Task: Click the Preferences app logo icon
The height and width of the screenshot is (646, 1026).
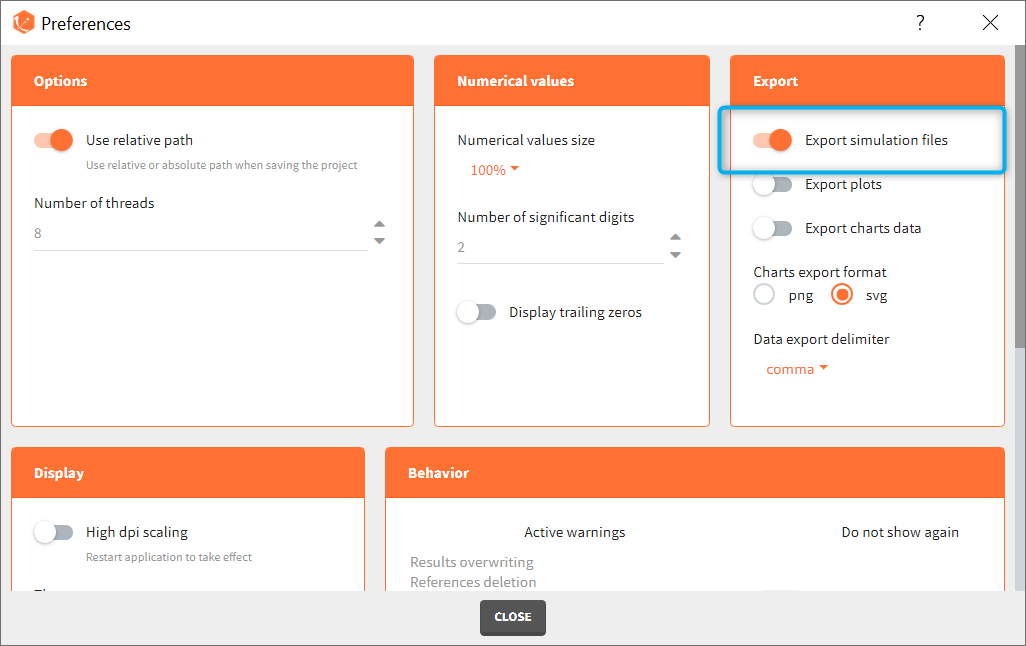Action: (x=24, y=23)
